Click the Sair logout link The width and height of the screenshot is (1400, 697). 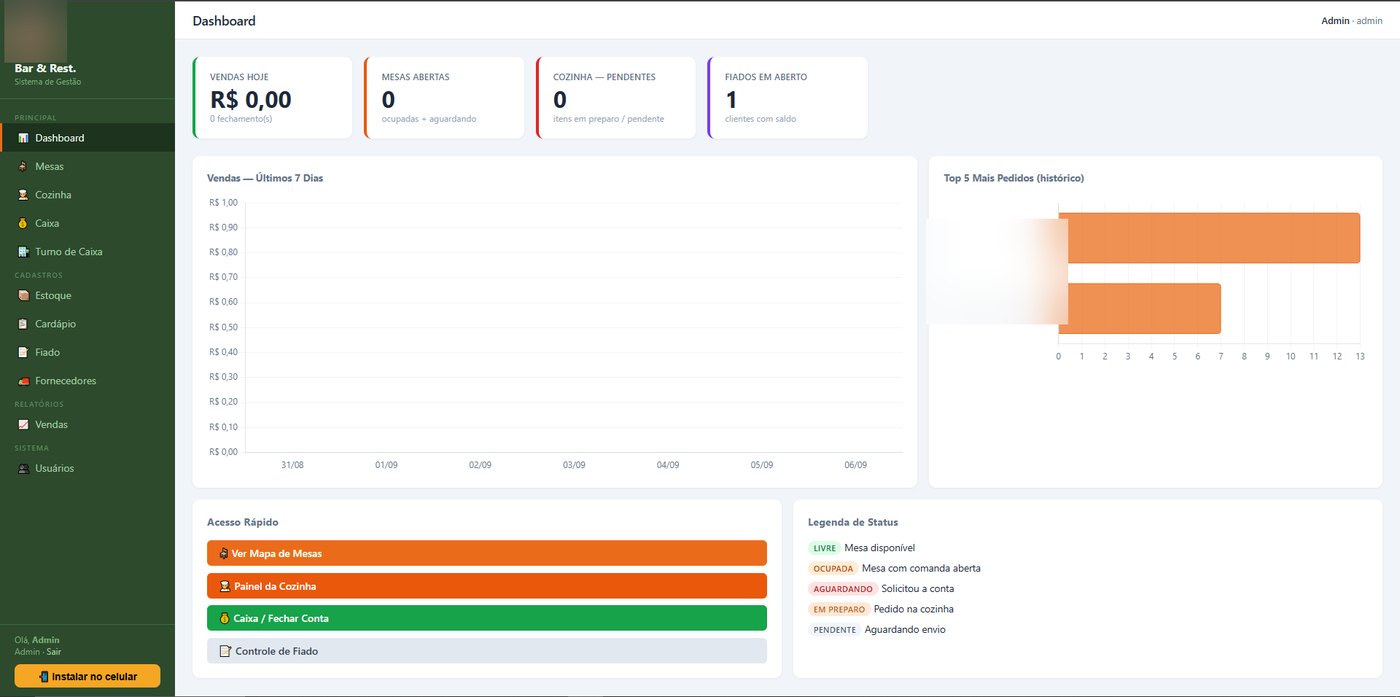(x=54, y=651)
